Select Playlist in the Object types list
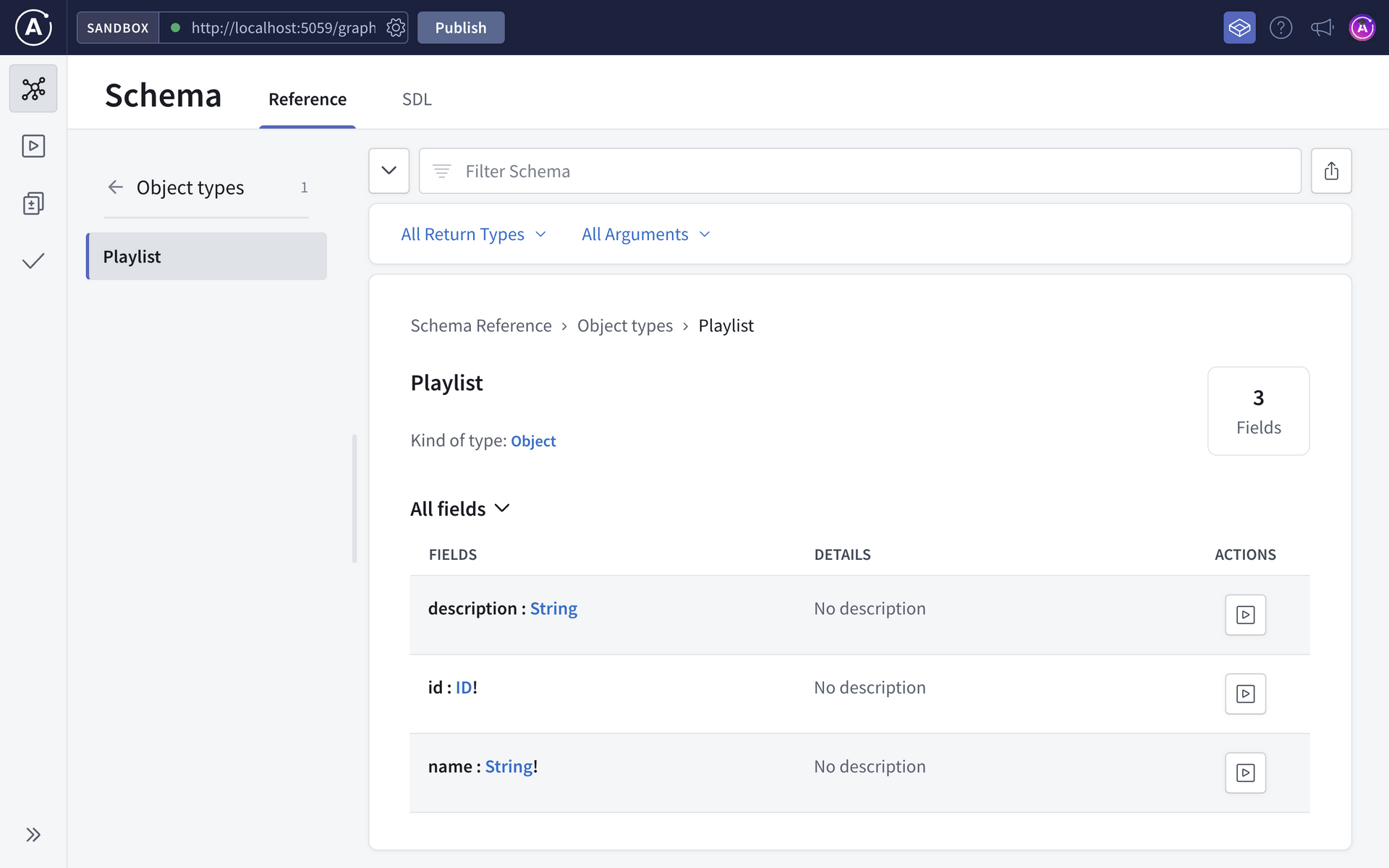 click(x=132, y=256)
